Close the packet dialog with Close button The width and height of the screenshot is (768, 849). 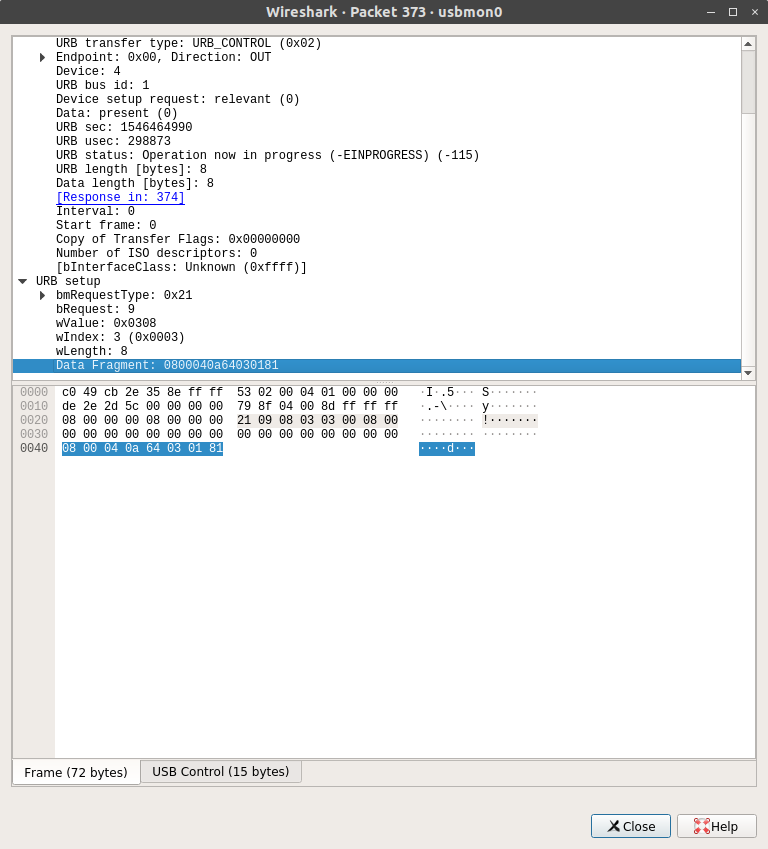tap(631, 826)
